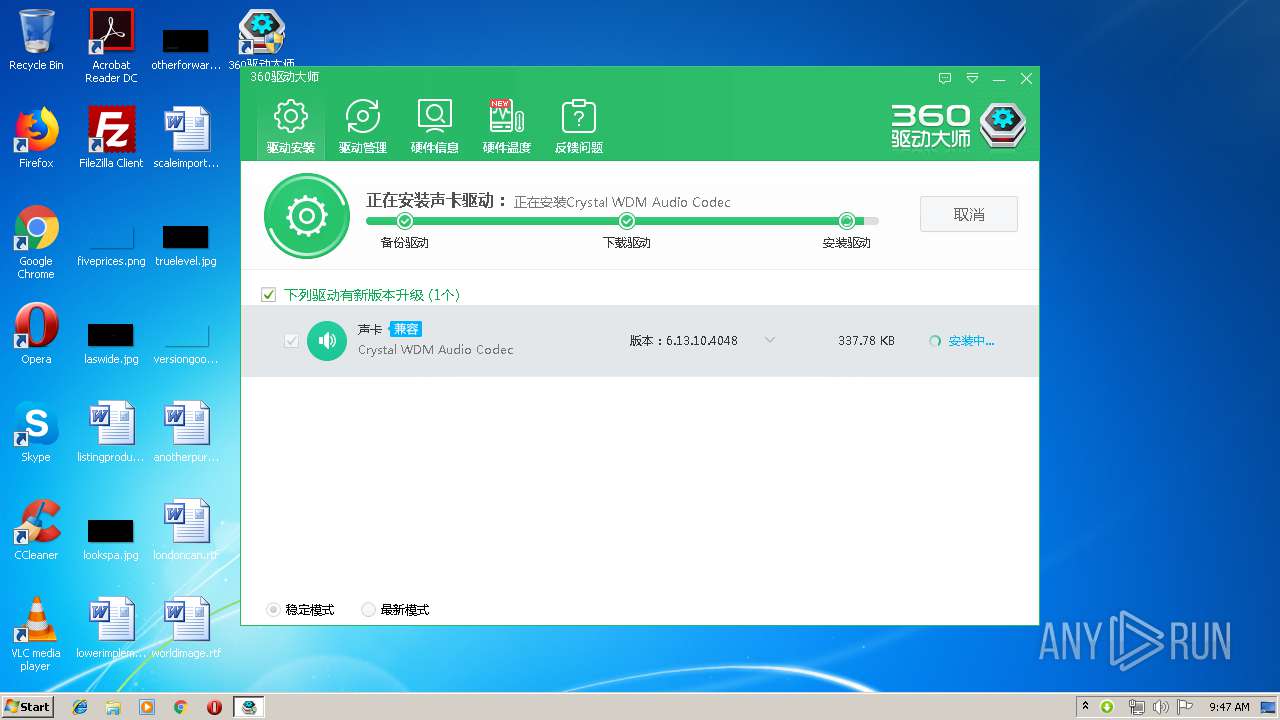1280x720 pixels.
Task: Click the 版本：6.13.10.4048 version text
Action: [x=684, y=341]
